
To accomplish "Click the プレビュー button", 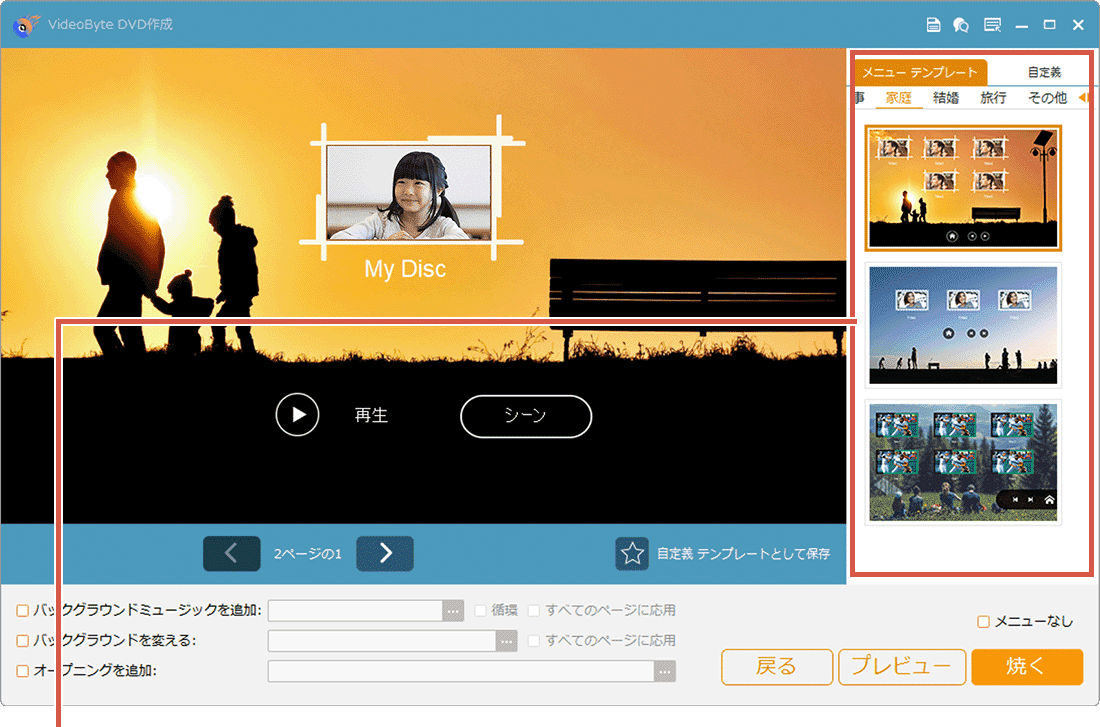I will coord(902,666).
